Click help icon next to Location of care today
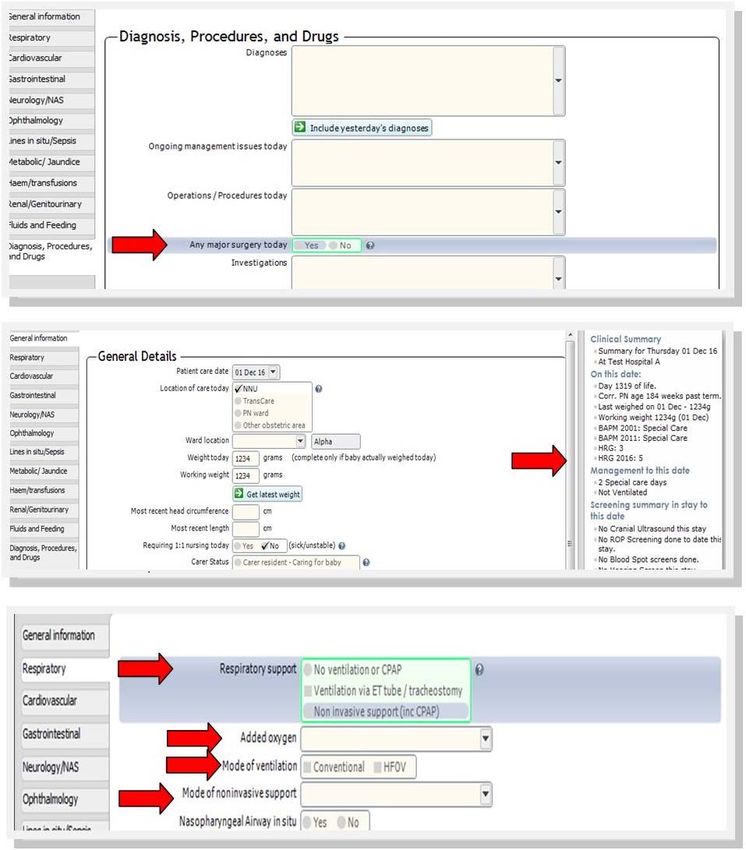This screenshot has height=850, width=746. [x=319, y=389]
